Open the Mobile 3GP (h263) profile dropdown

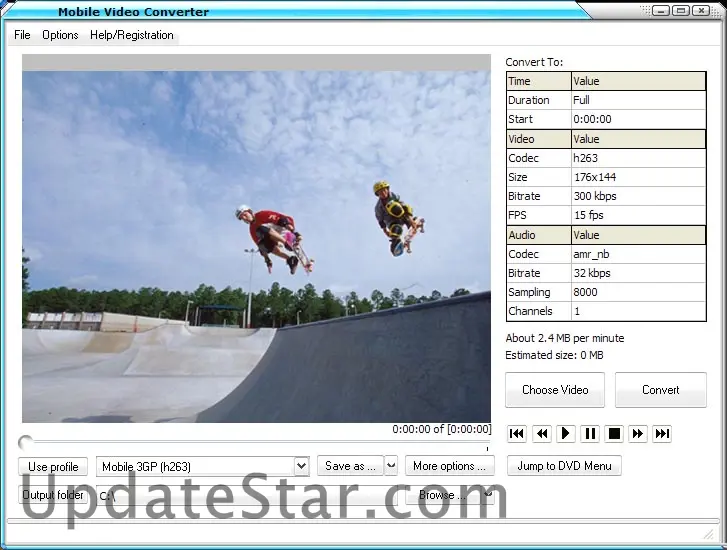coord(301,466)
